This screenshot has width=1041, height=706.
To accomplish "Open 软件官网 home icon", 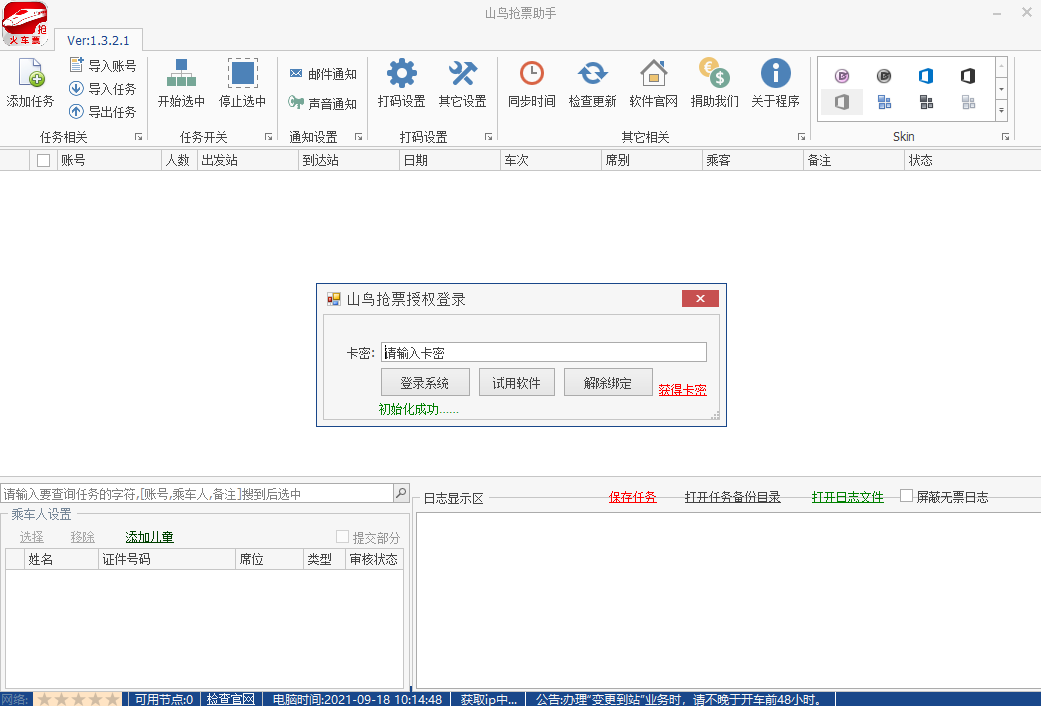I will click(653, 73).
